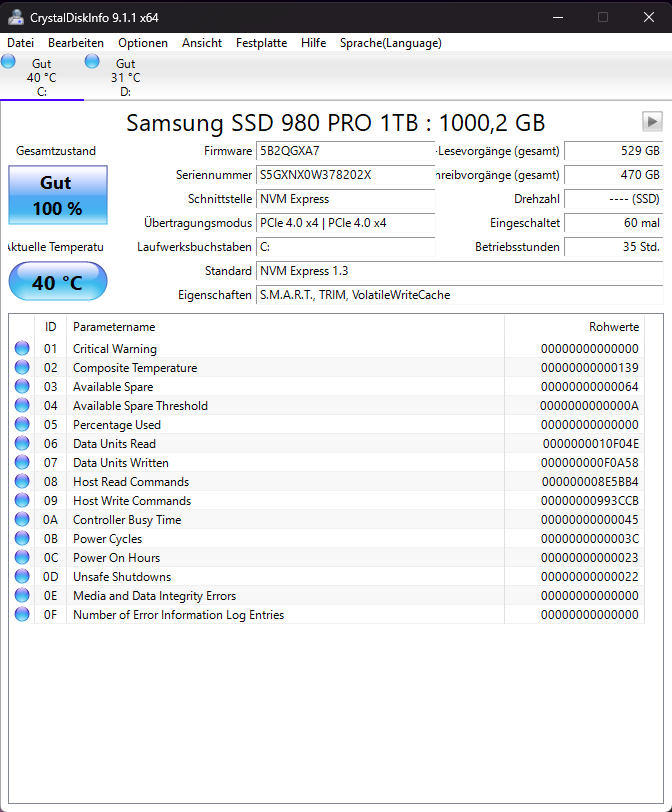Image resolution: width=672 pixels, height=812 pixels.
Task: Click the Eigenschaften field S.M.A.R.T., TRIM
Action: point(459,295)
